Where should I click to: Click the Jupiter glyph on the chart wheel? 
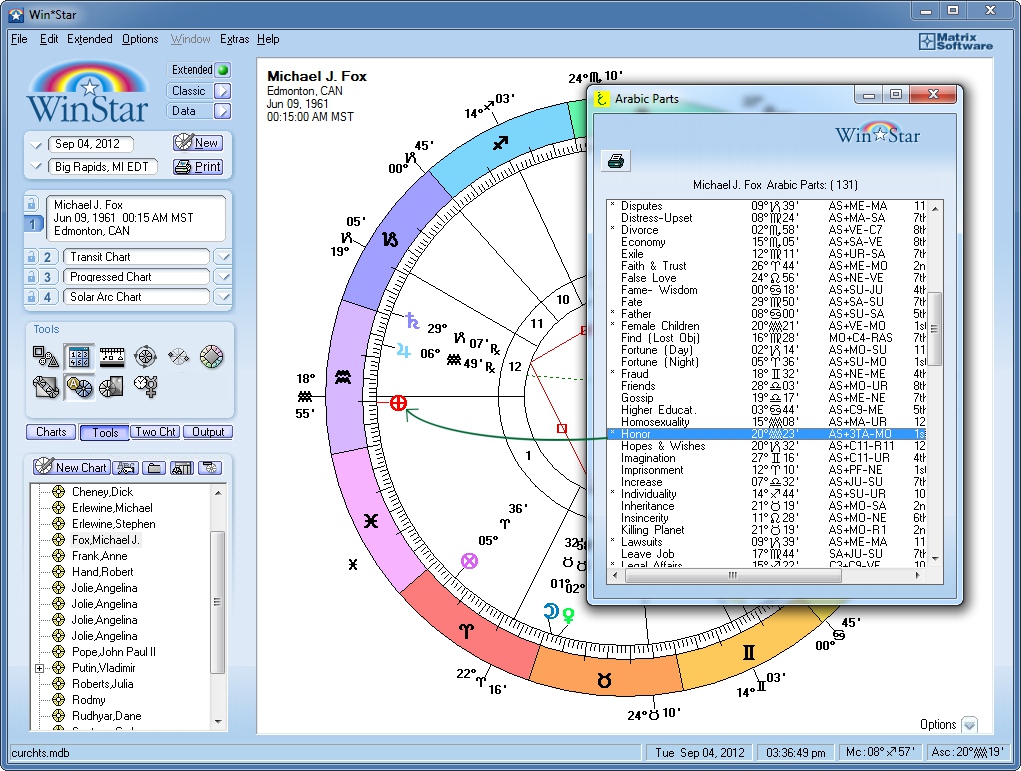(403, 351)
